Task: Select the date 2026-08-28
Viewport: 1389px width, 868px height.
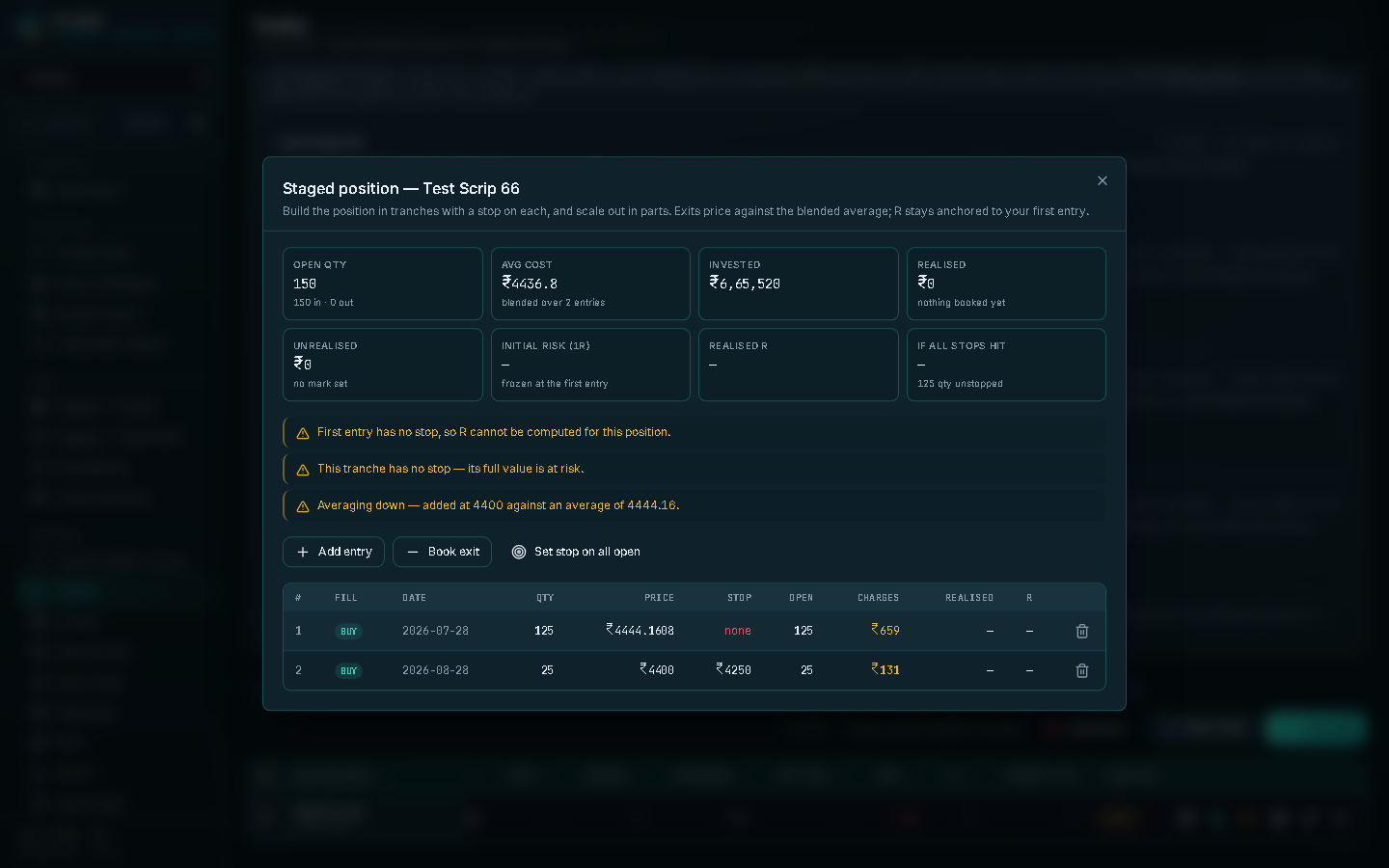Action: coord(435,670)
